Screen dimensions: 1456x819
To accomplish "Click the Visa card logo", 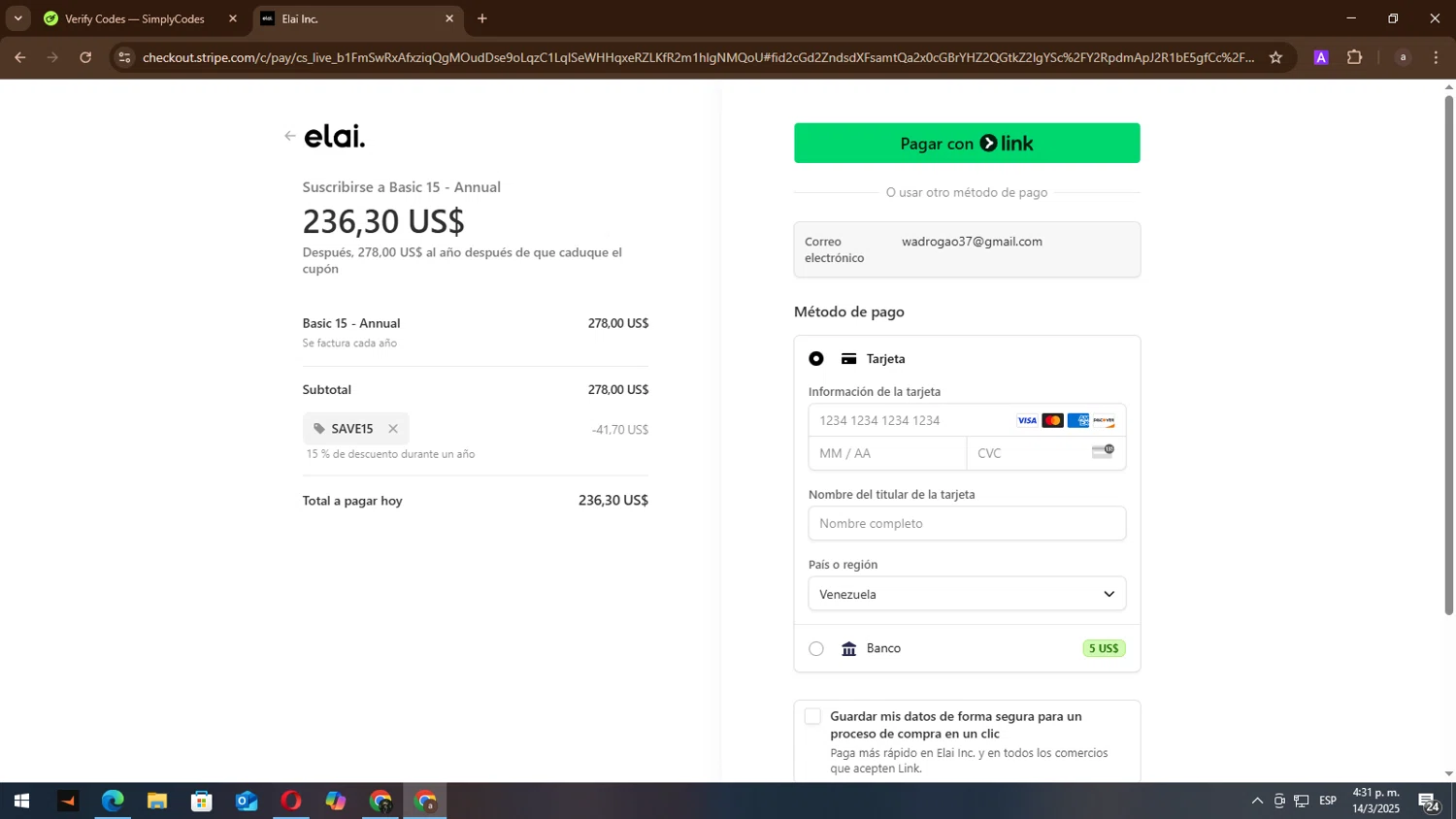I will 1027,421.
